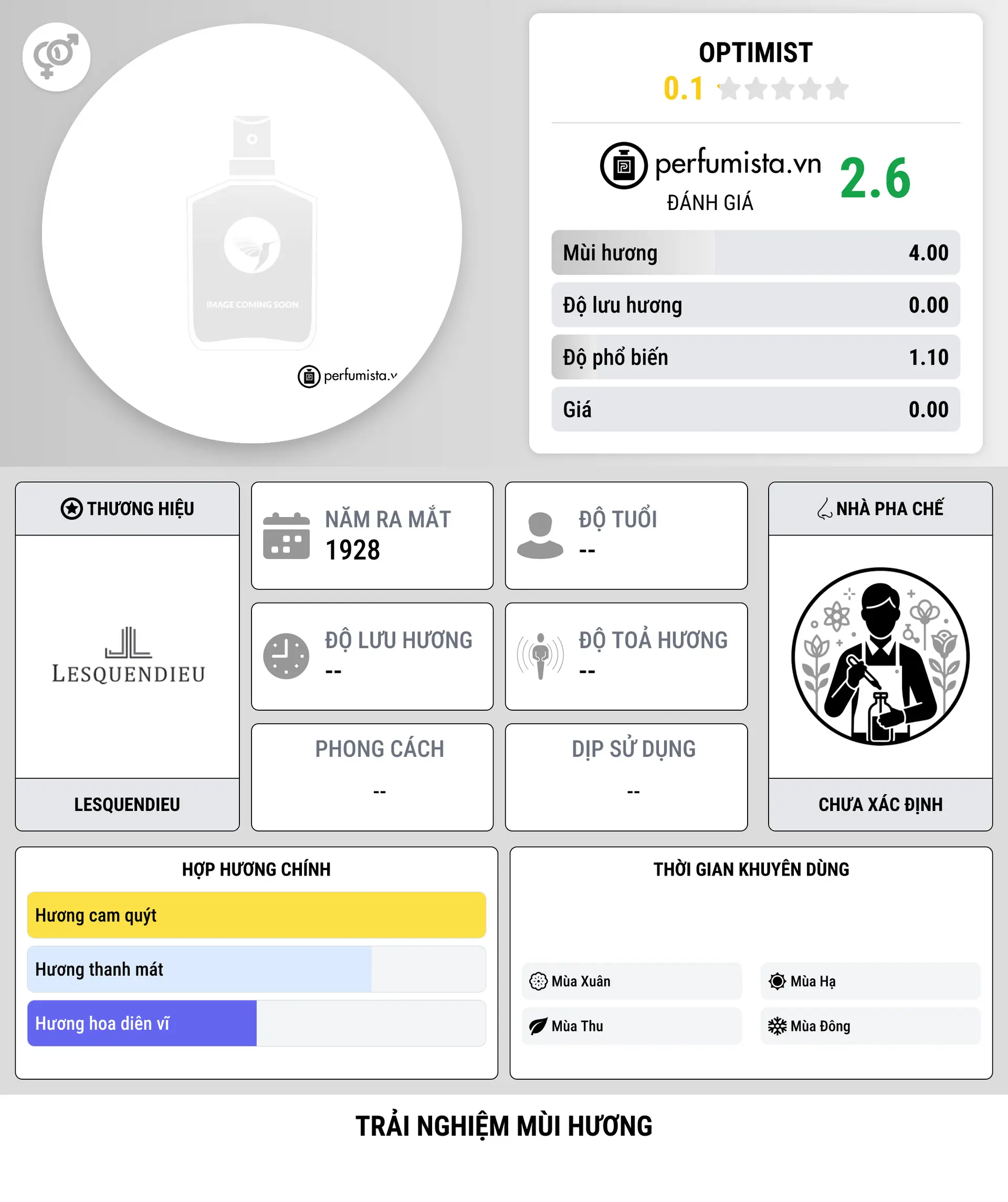
Task: Click the ĐÁNH GIÁ label
Action: (710, 203)
